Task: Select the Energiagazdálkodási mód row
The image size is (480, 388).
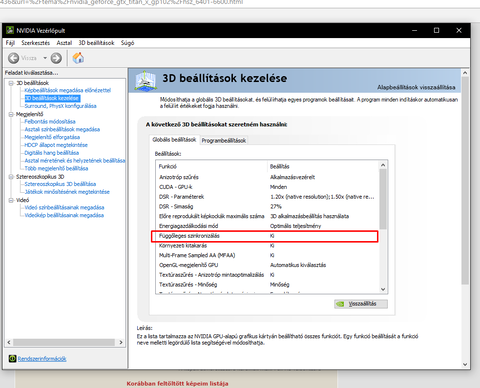Action: click(267, 226)
